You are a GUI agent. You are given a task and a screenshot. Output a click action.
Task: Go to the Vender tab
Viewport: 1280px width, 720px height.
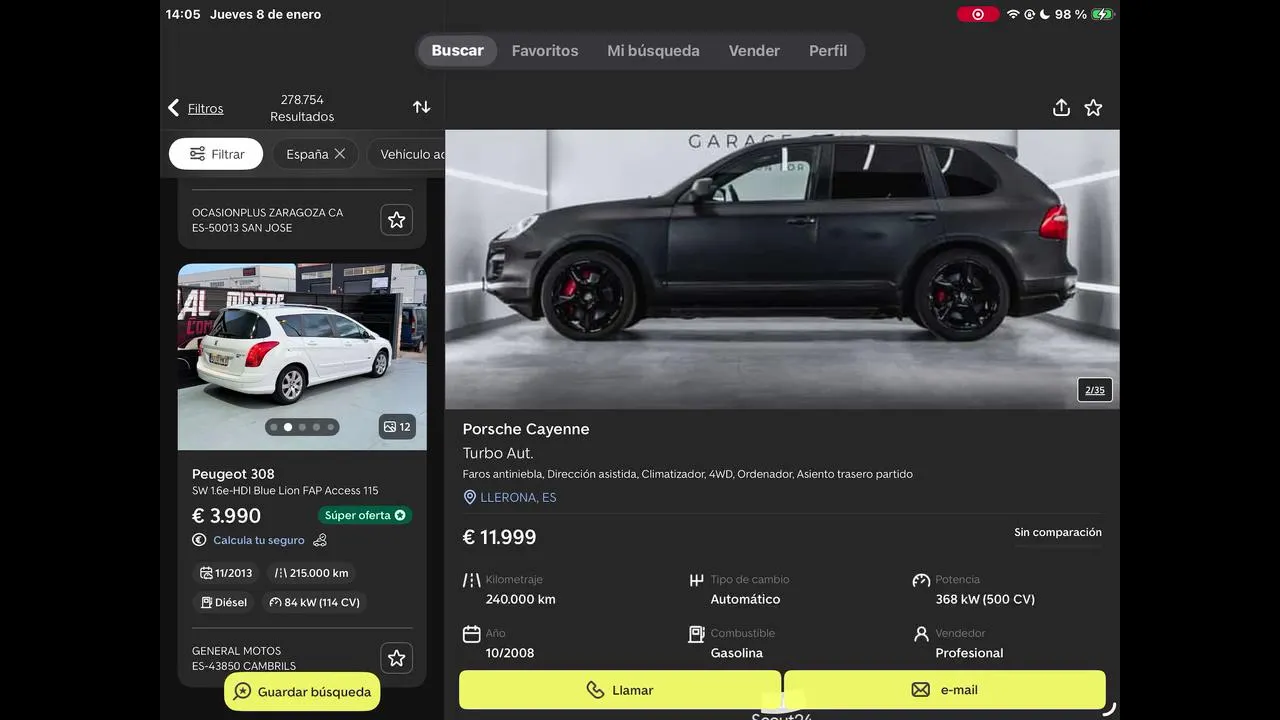click(754, 51)
